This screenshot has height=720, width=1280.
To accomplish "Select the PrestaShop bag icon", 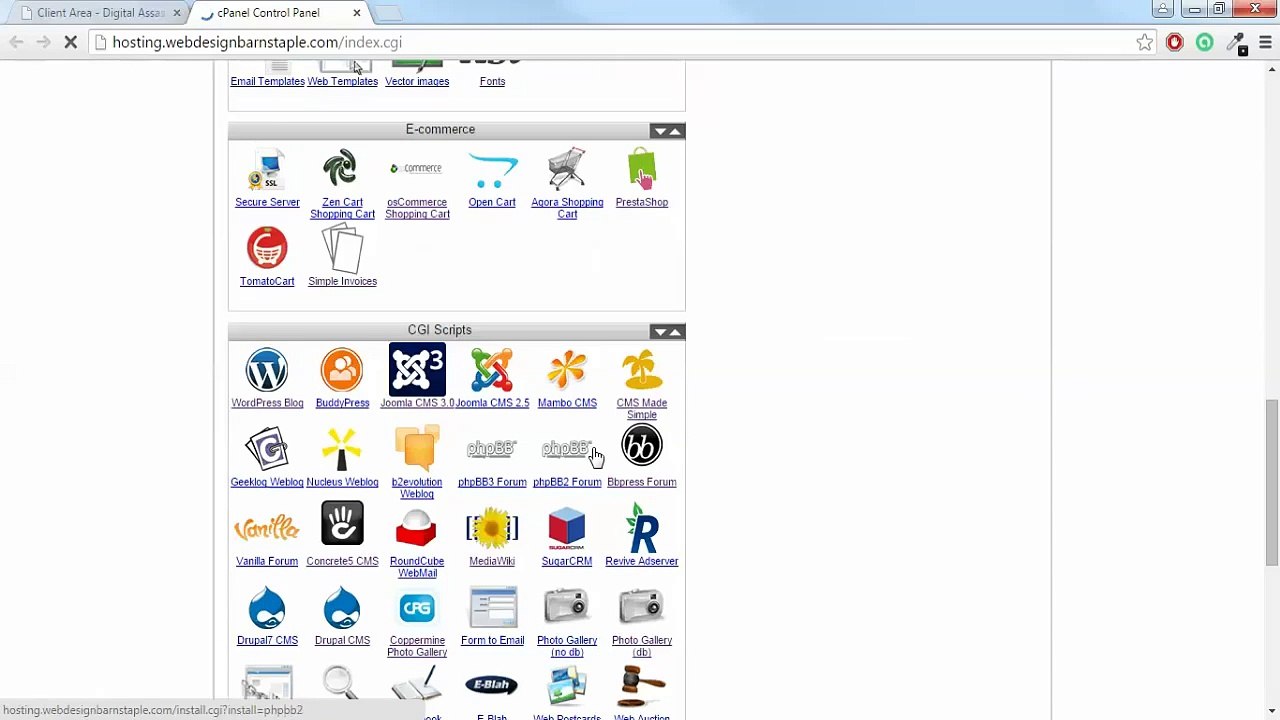I will point(642,168).
